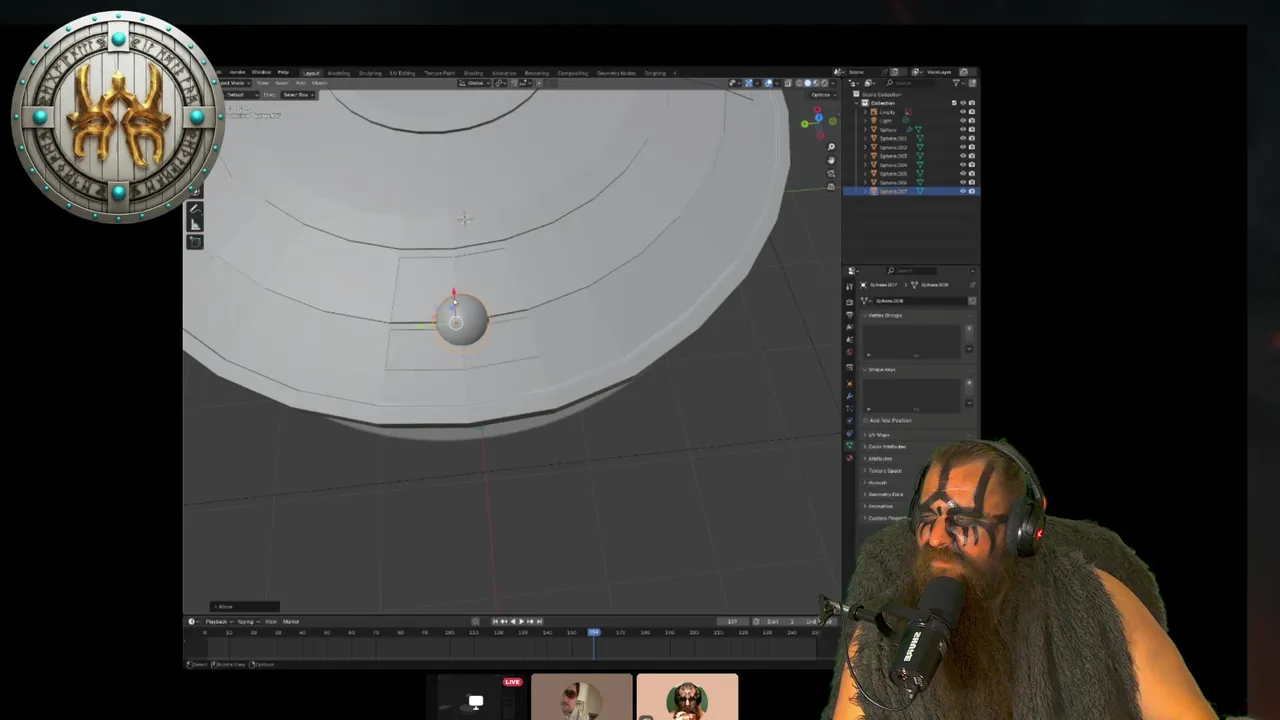Open the Window menu
Image resolution: width=1280 pixels, height=720 pixels.
(261, 73)
